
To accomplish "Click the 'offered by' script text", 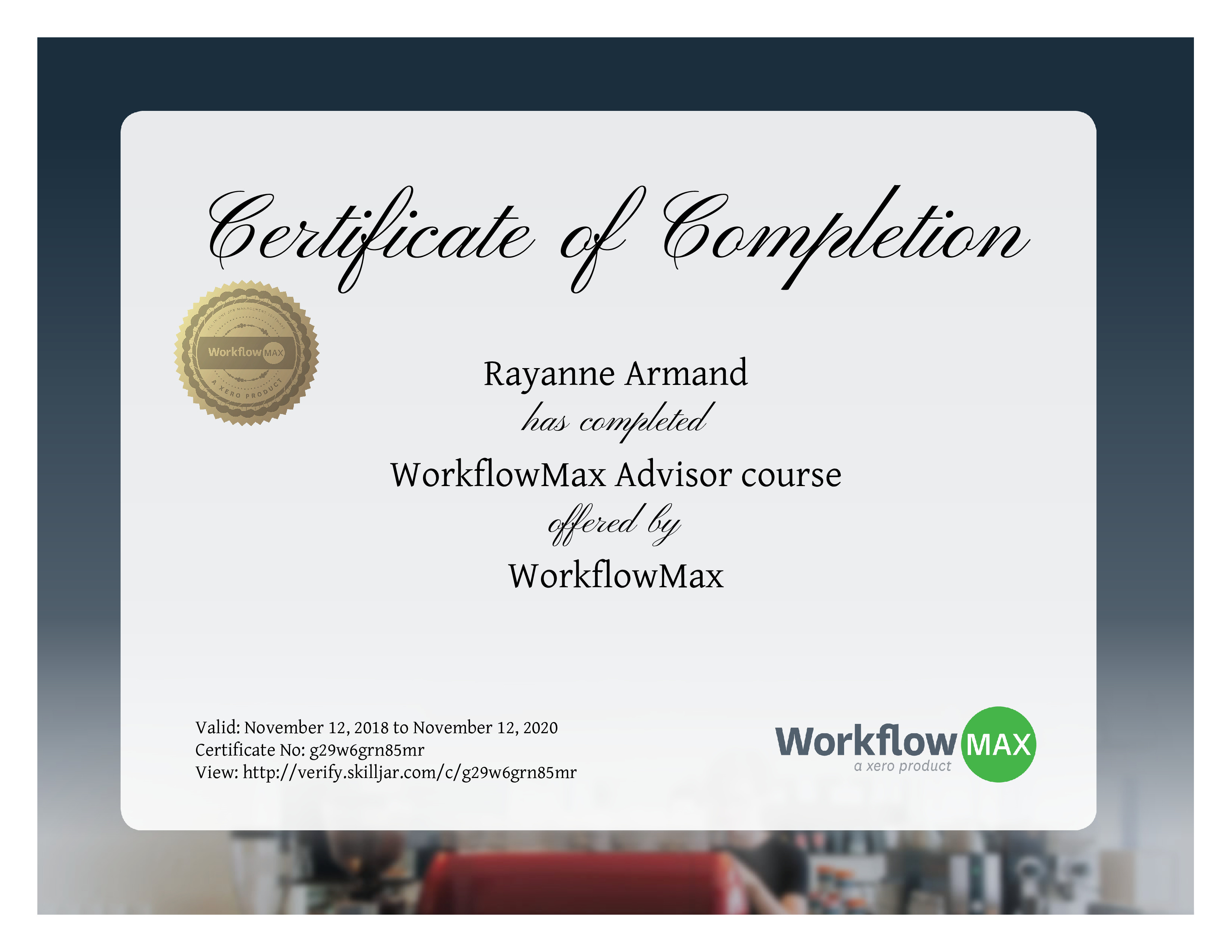I will (614, 524).
